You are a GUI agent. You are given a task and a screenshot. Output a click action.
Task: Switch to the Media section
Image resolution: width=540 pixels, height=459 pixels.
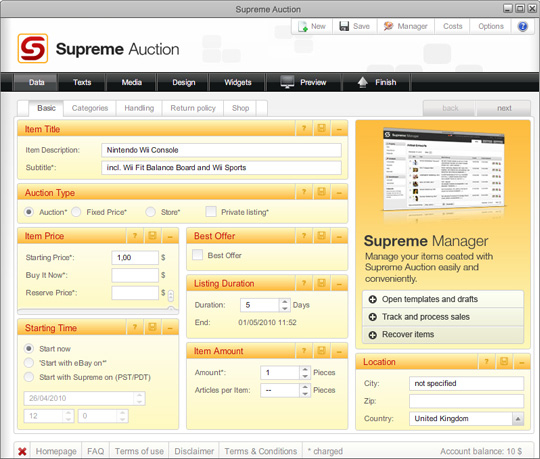coord(132,82)
